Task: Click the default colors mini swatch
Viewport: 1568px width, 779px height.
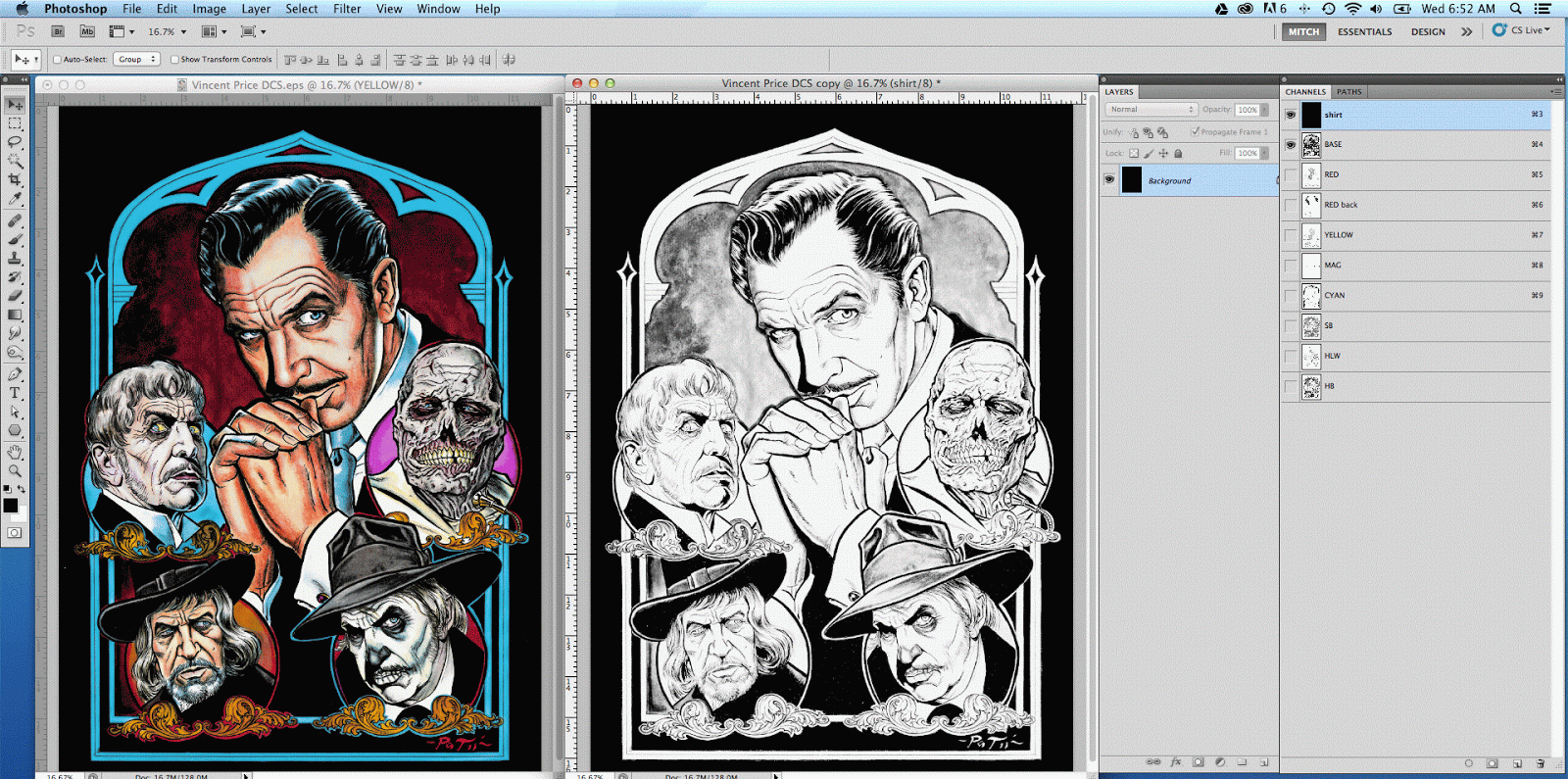Action: [8, 488]
